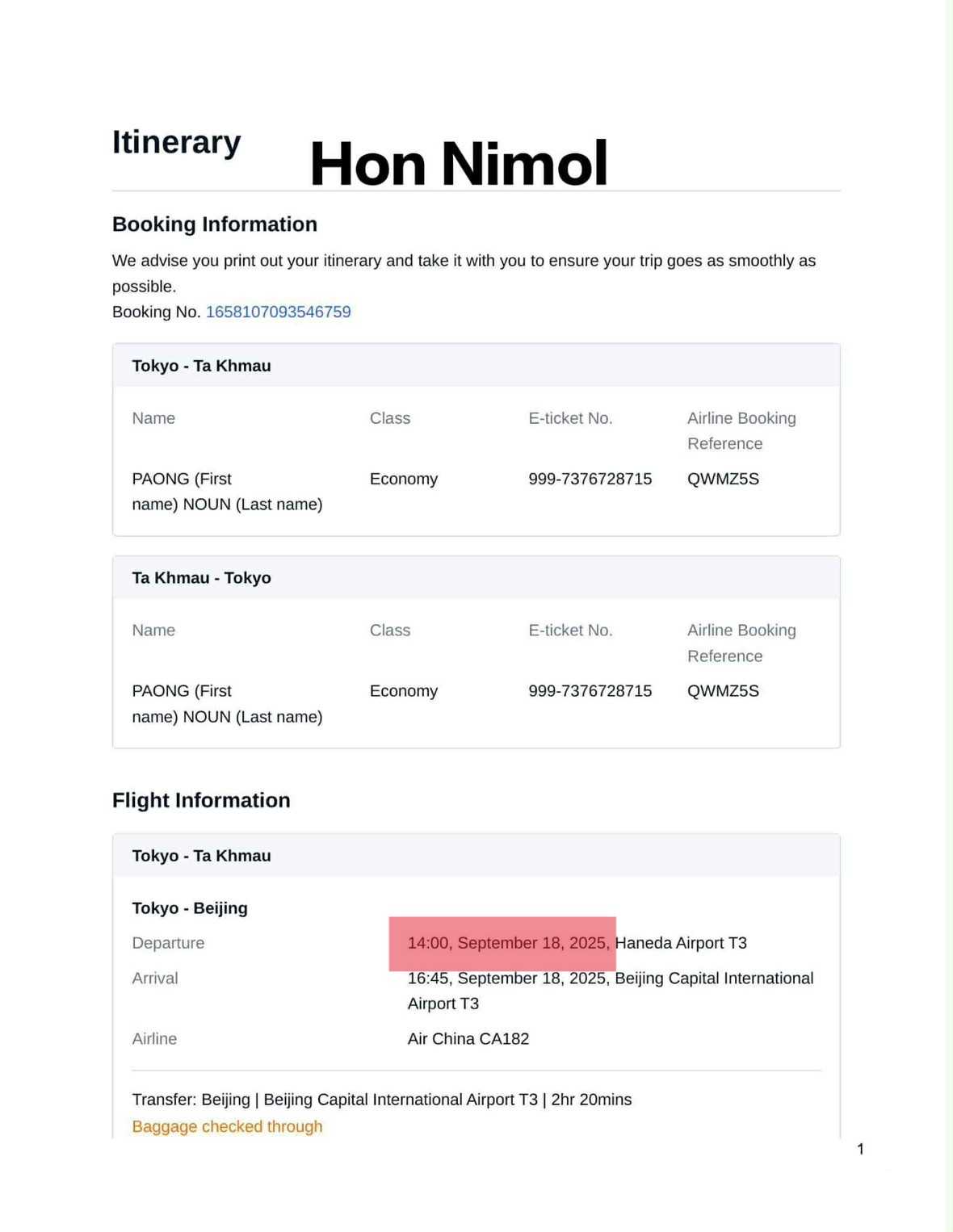The image size is (953, 1232).
Task: Click the orange "Baggage checked through" text
Action: point(227,1126)
